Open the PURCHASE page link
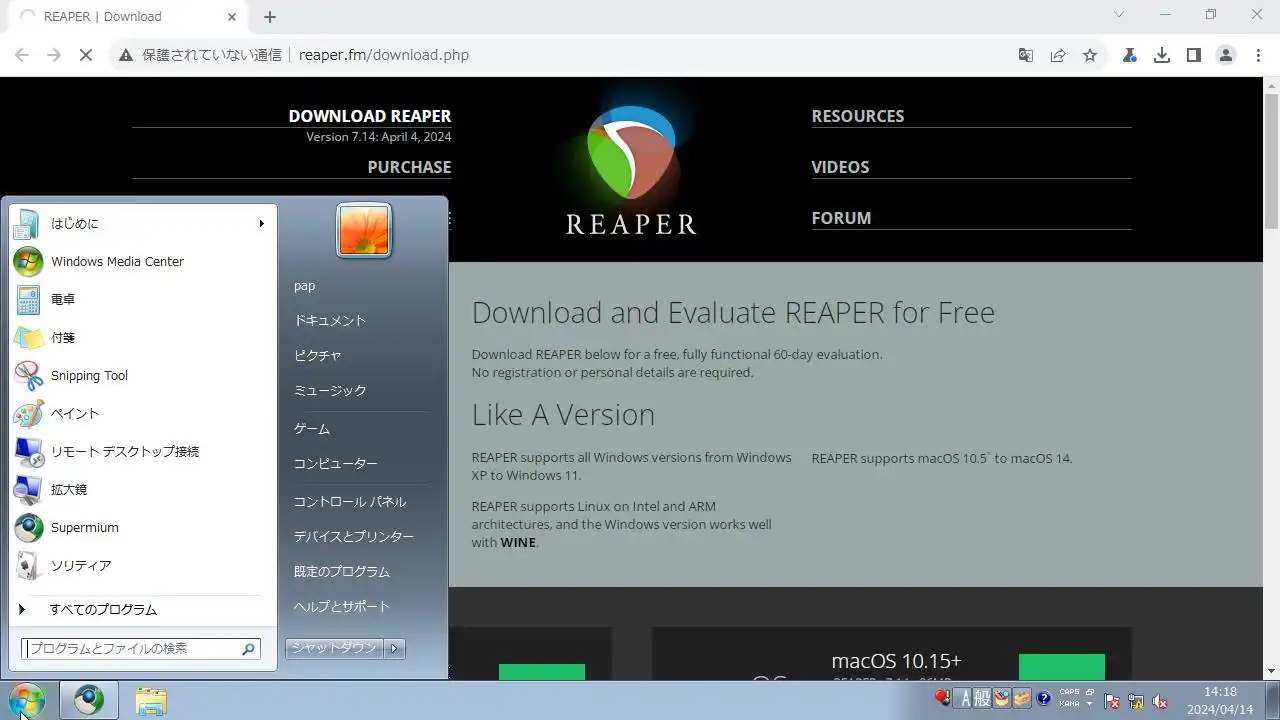The image size is (1280, 720). [409, 167]
